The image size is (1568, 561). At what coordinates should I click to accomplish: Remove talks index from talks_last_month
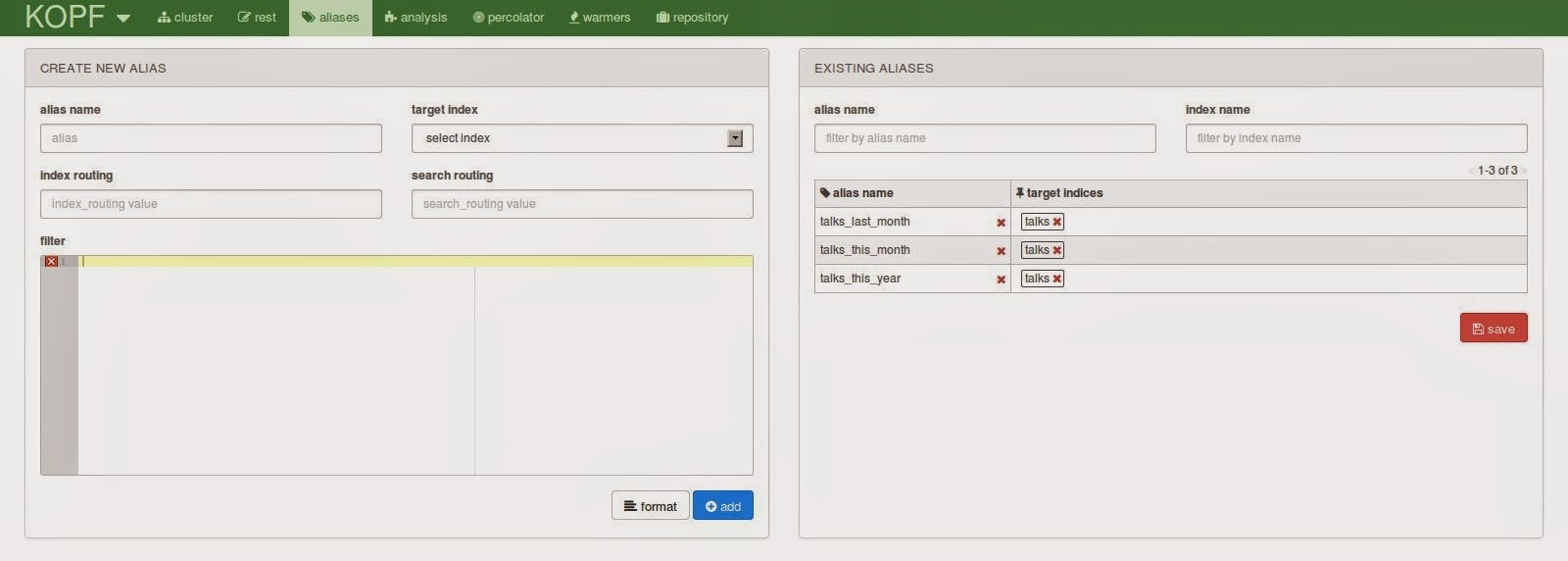click(x=1056, y=222)
